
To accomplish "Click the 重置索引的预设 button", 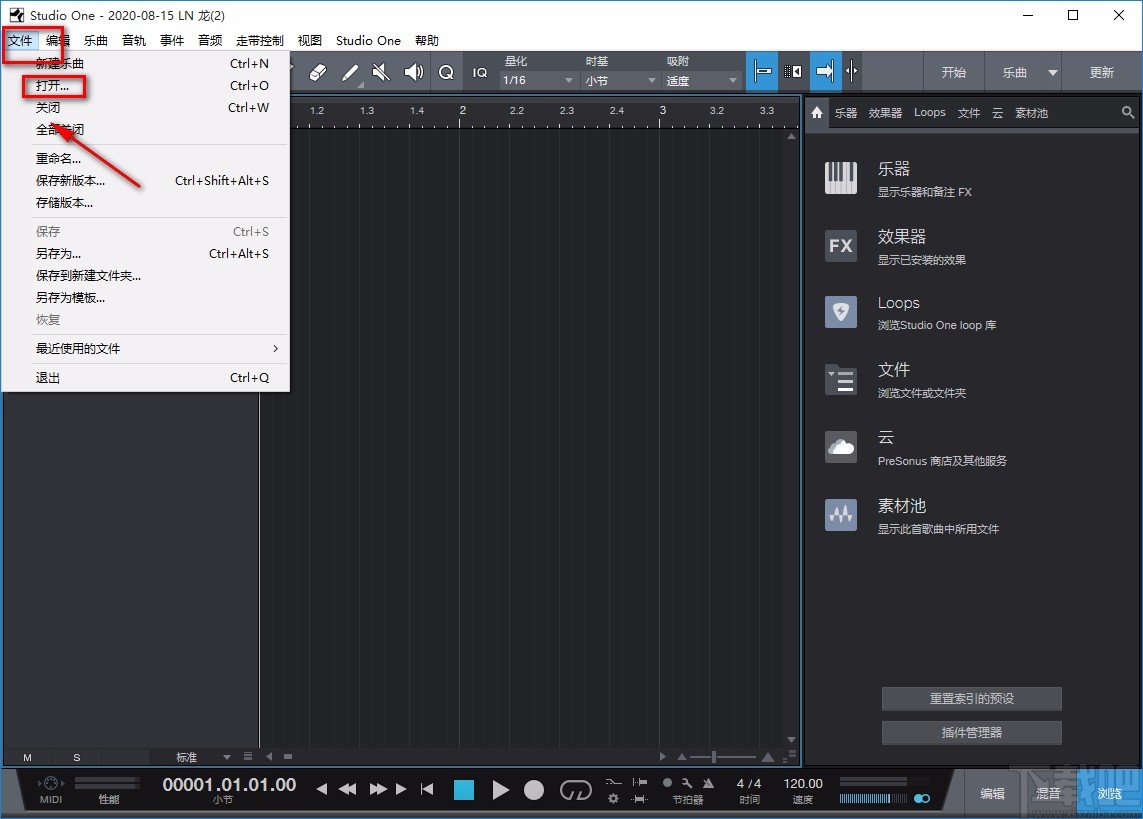I will tap(972, 698).
